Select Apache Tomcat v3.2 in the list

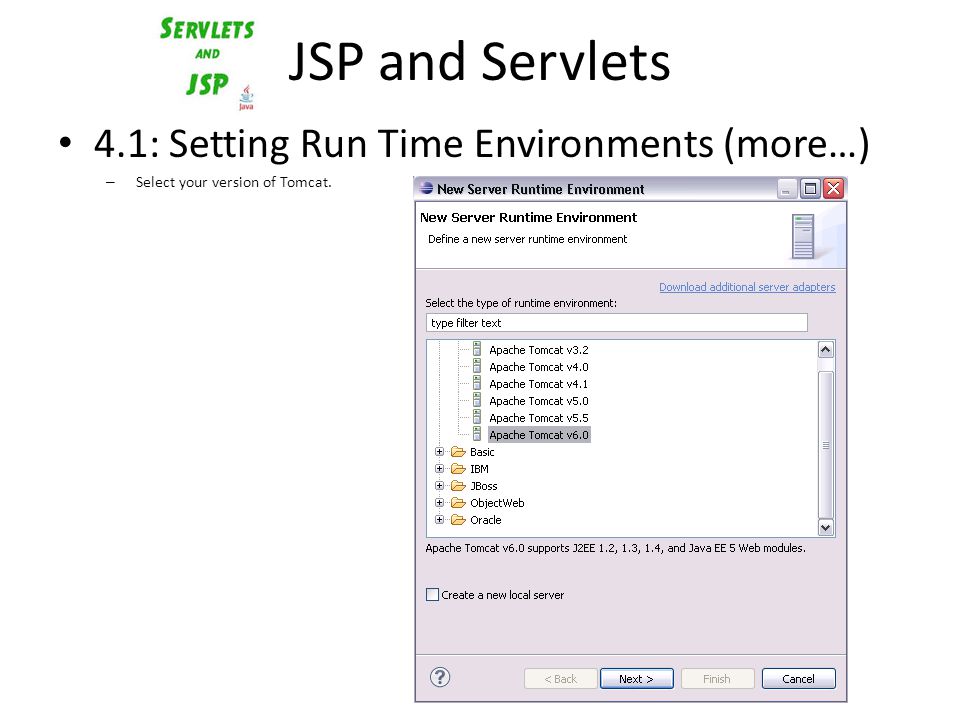pyautogui.click(x=539, y=350)
